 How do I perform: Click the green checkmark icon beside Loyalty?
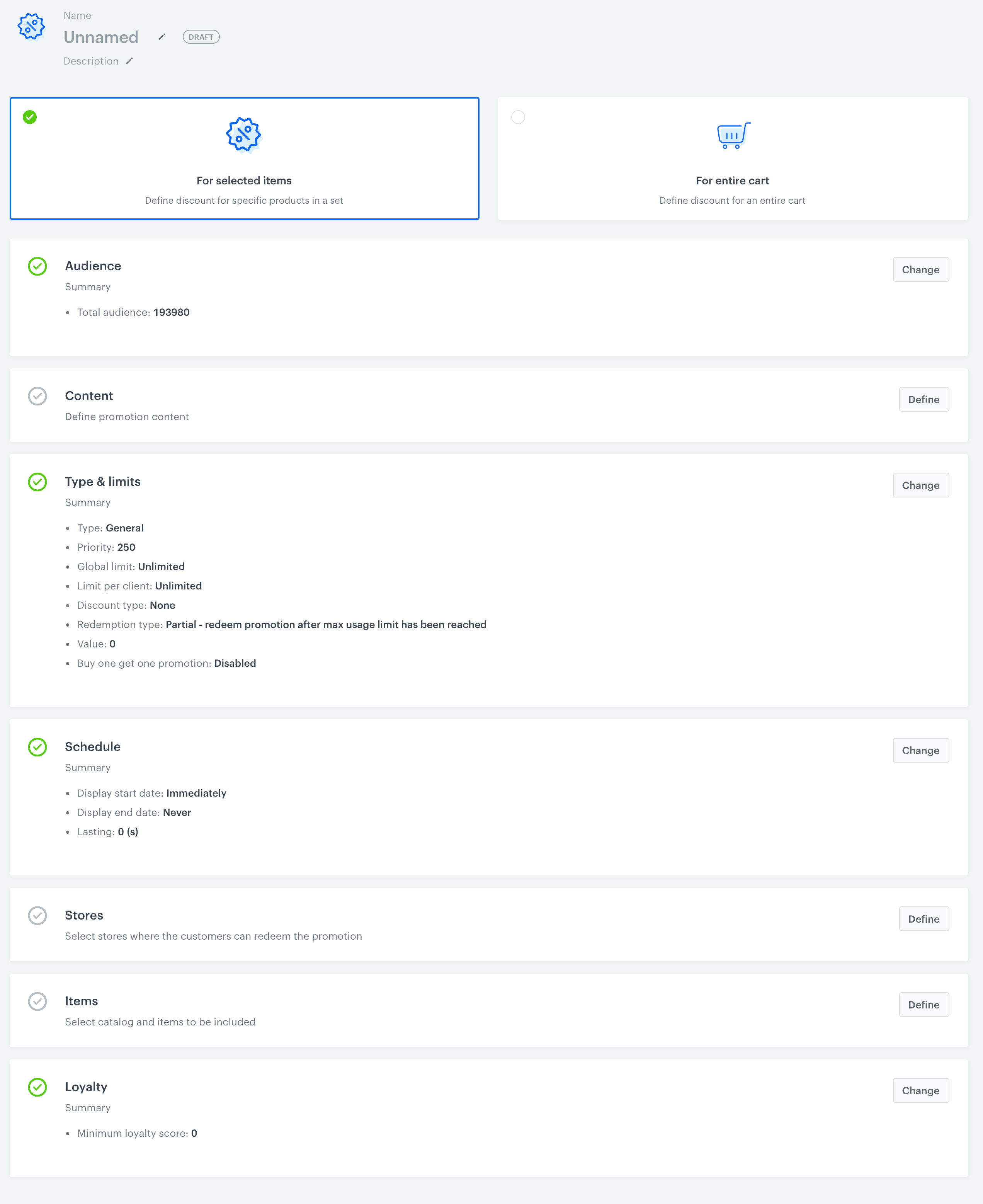point(37,1087)
